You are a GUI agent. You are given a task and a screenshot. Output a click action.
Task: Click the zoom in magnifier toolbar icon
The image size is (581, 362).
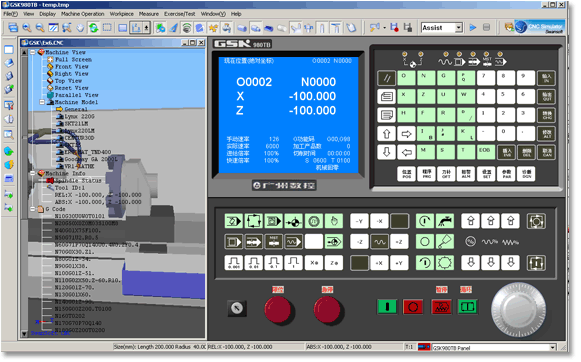[27, 28]
